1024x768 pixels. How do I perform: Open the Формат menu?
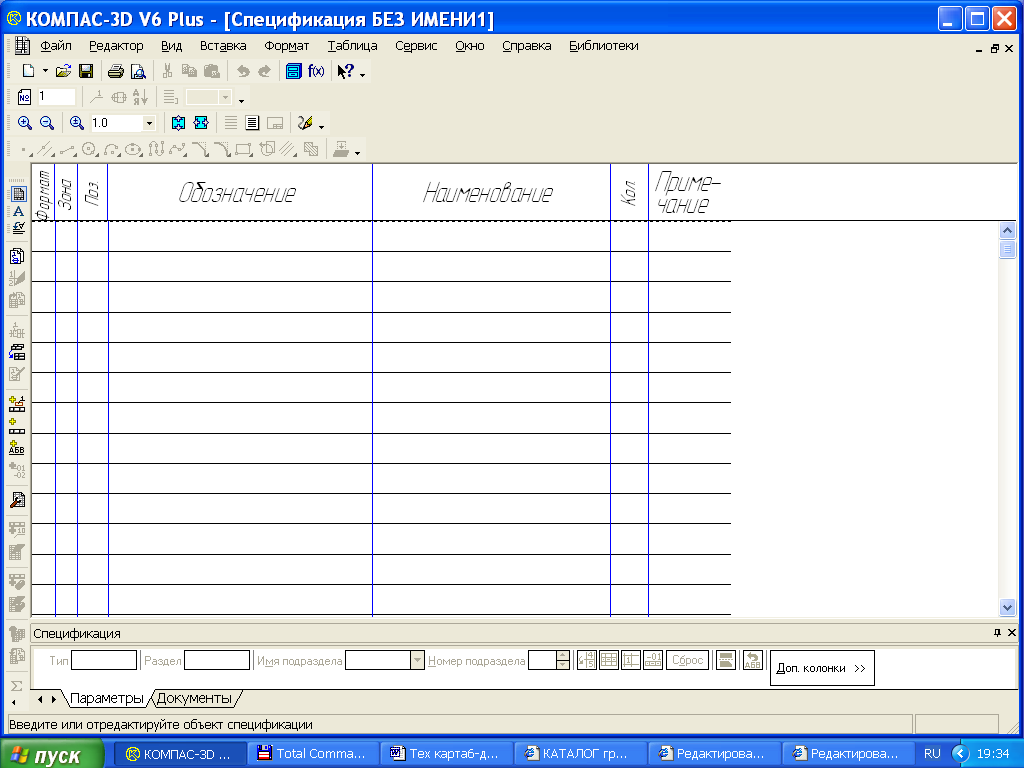pyautogui.click(x=287, y=46)
